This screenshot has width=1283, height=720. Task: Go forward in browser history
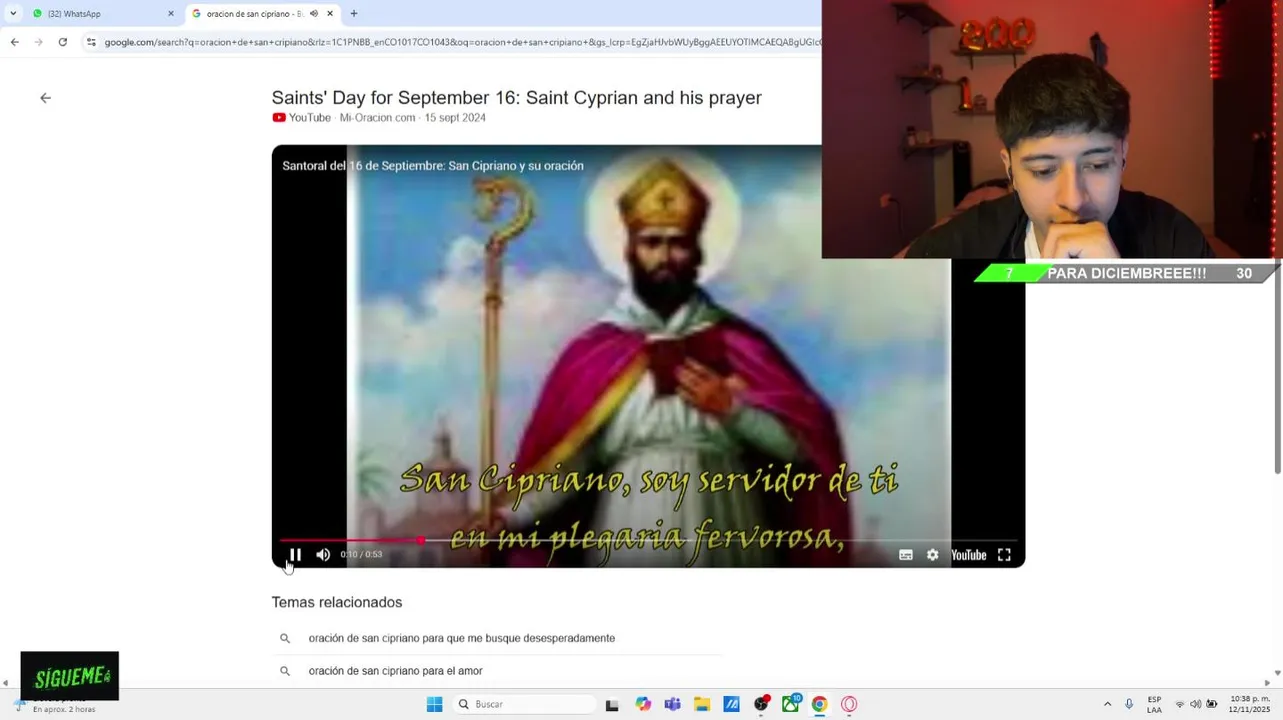(x=38, y=42)
